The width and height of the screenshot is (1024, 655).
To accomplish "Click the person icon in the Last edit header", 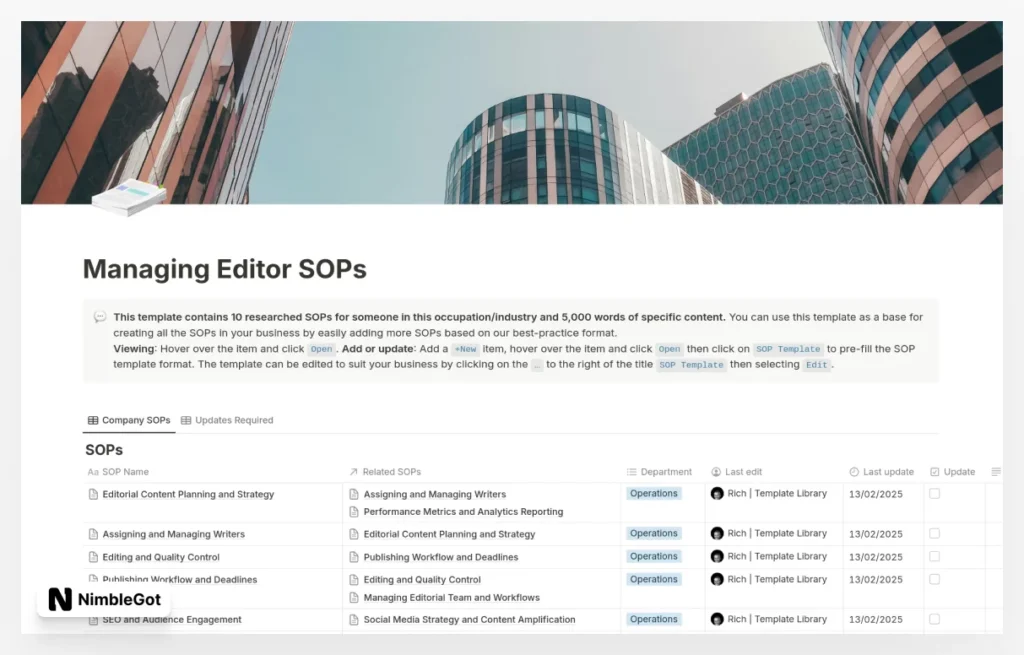I will pyautogui.click(x=716, y=471).
